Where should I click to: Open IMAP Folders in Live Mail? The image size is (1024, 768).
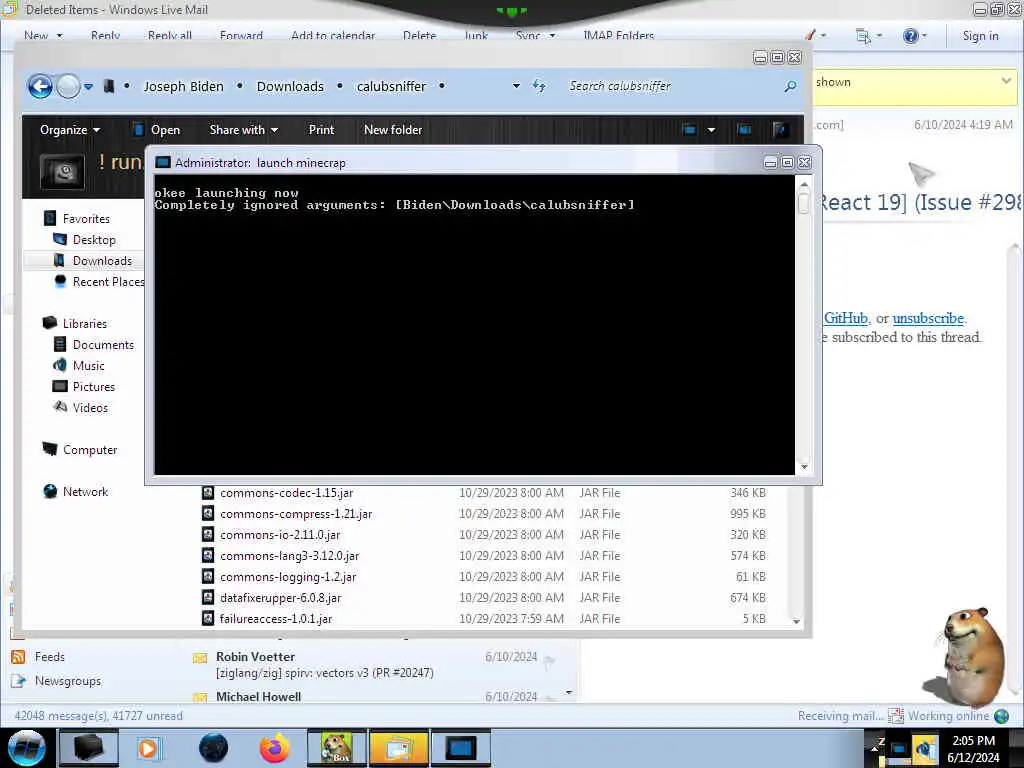coord(618,35)
